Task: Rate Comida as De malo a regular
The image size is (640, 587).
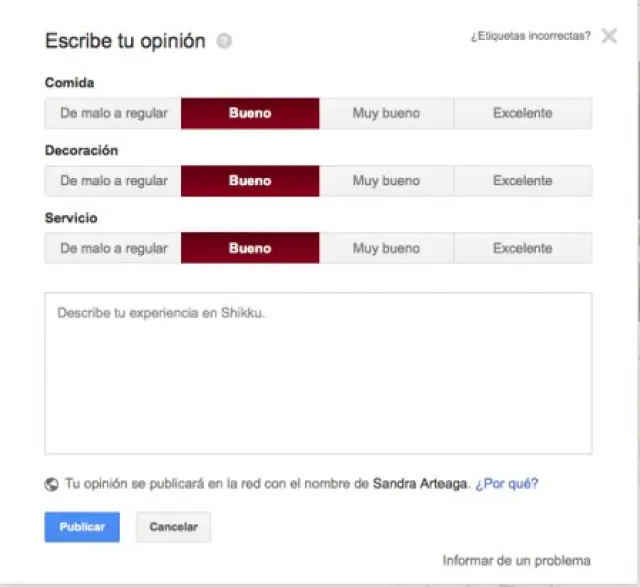Action: click(x=113, y=114)
